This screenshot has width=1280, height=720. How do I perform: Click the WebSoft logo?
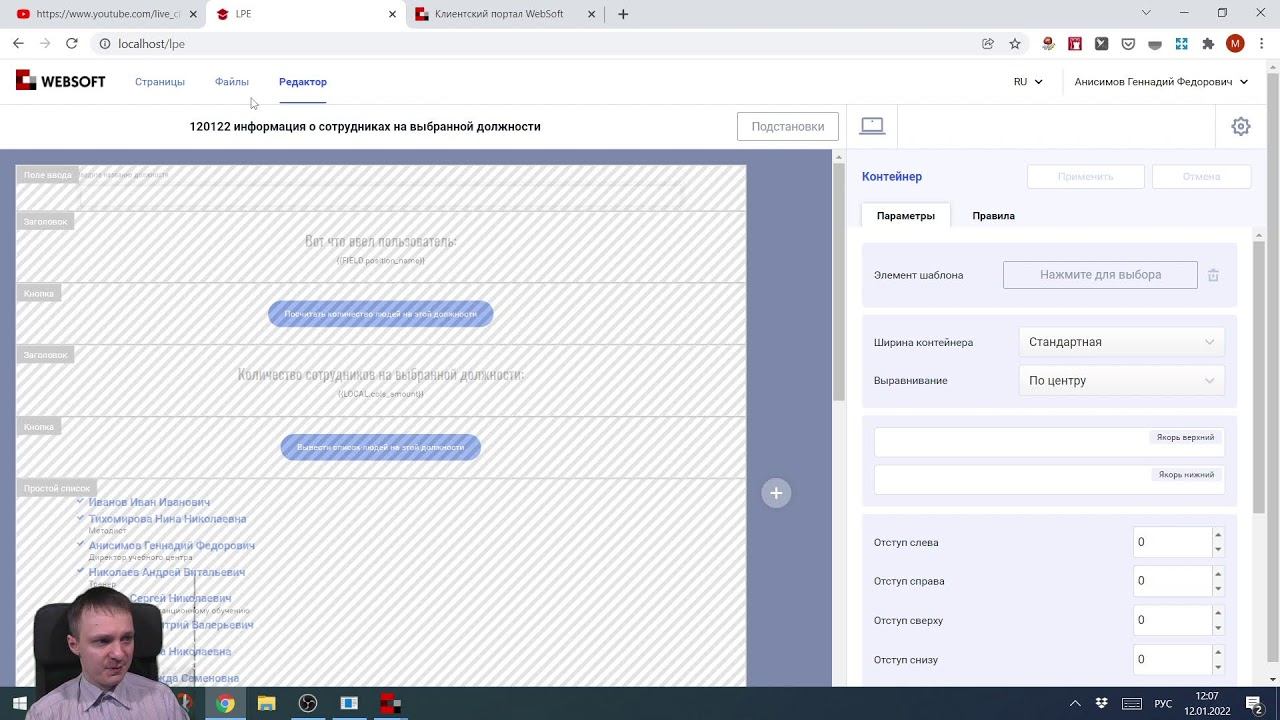[61, 81]
